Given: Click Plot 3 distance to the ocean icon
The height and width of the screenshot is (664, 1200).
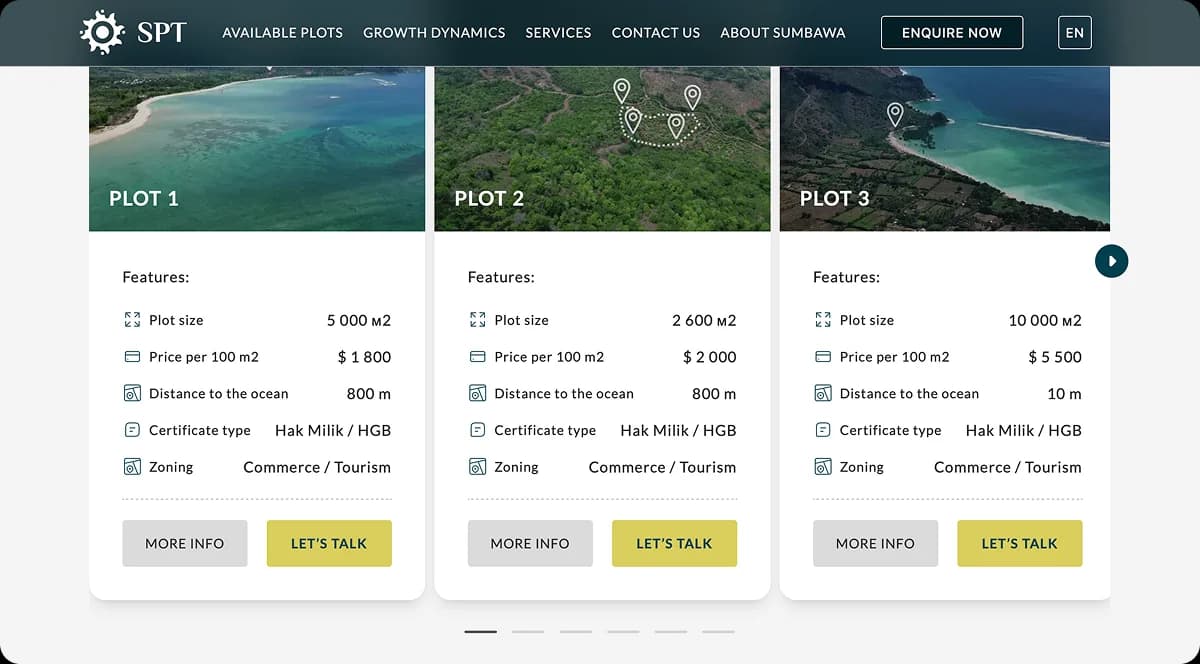Looking at the screenshot, I should point(822,394).
